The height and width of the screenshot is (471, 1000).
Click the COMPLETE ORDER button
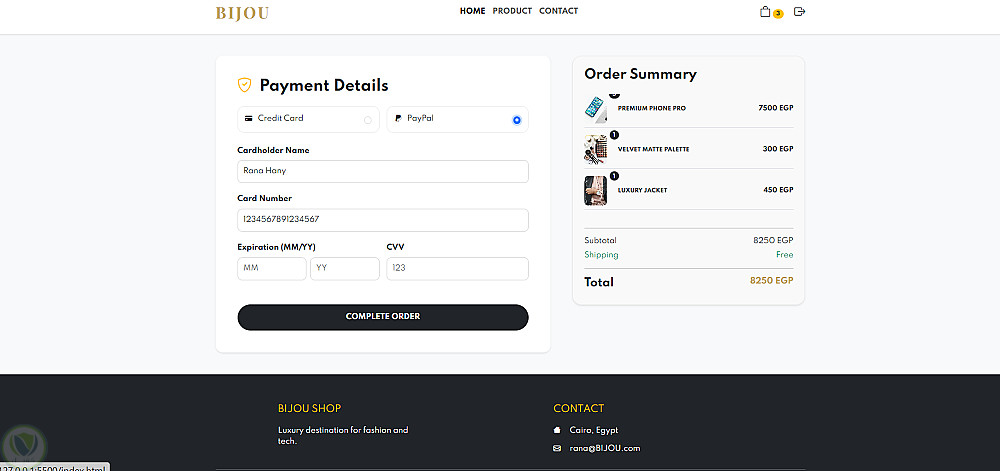click(383, 317)
